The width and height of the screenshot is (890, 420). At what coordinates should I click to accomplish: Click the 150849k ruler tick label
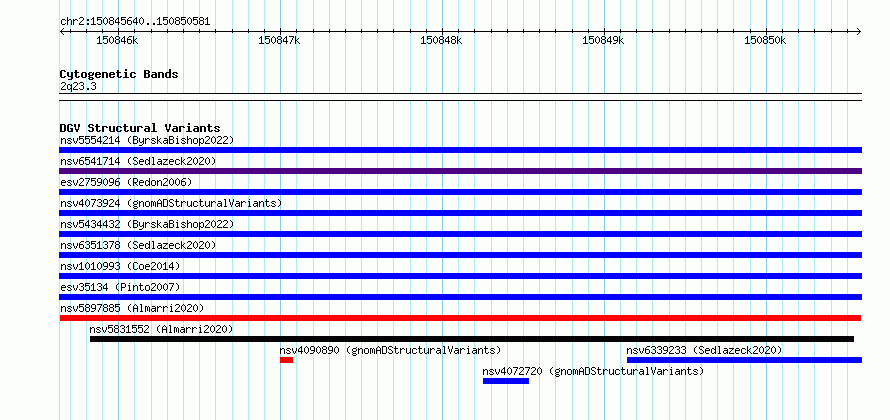(603, 40)
